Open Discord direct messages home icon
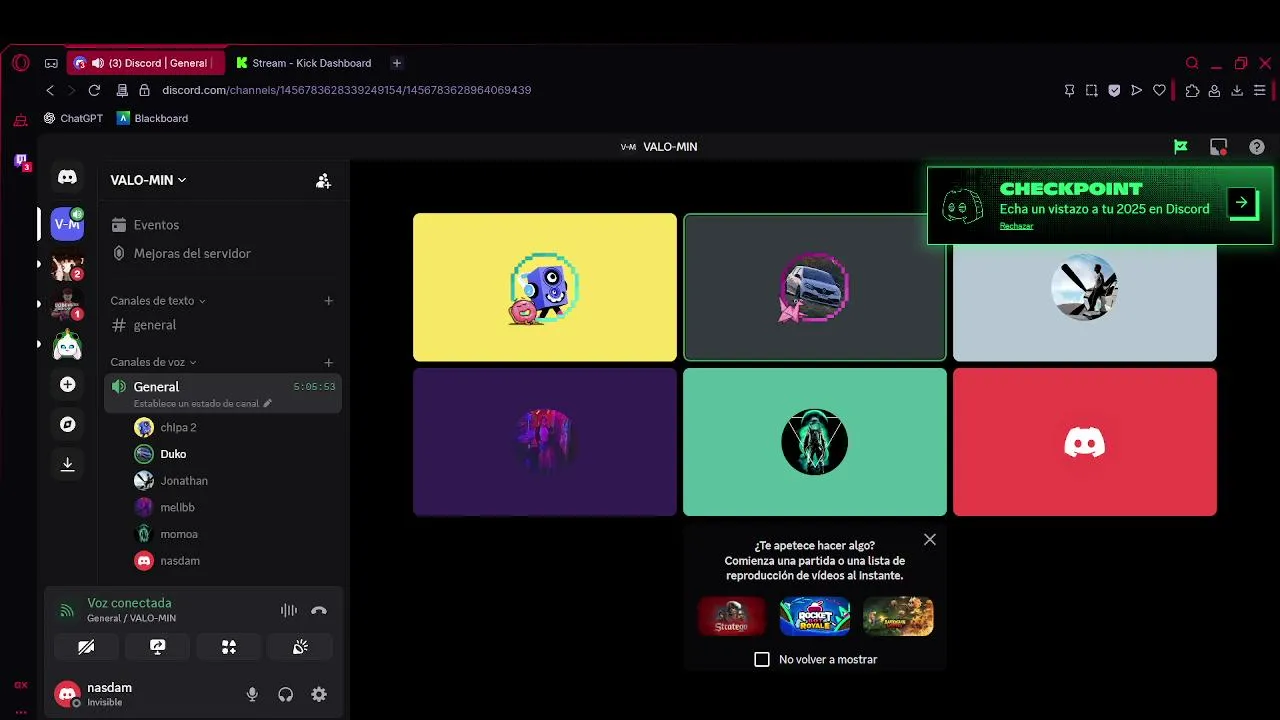Viewport: 1280px width, 720px height. 67,177
